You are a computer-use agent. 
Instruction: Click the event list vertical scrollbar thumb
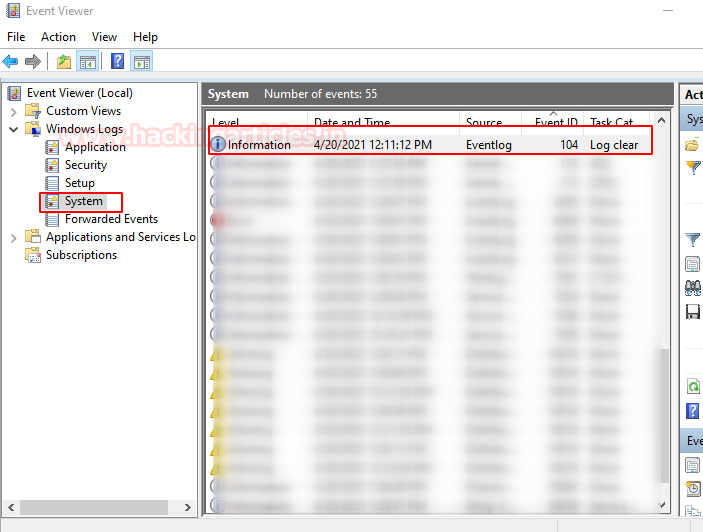click(664, 415)
